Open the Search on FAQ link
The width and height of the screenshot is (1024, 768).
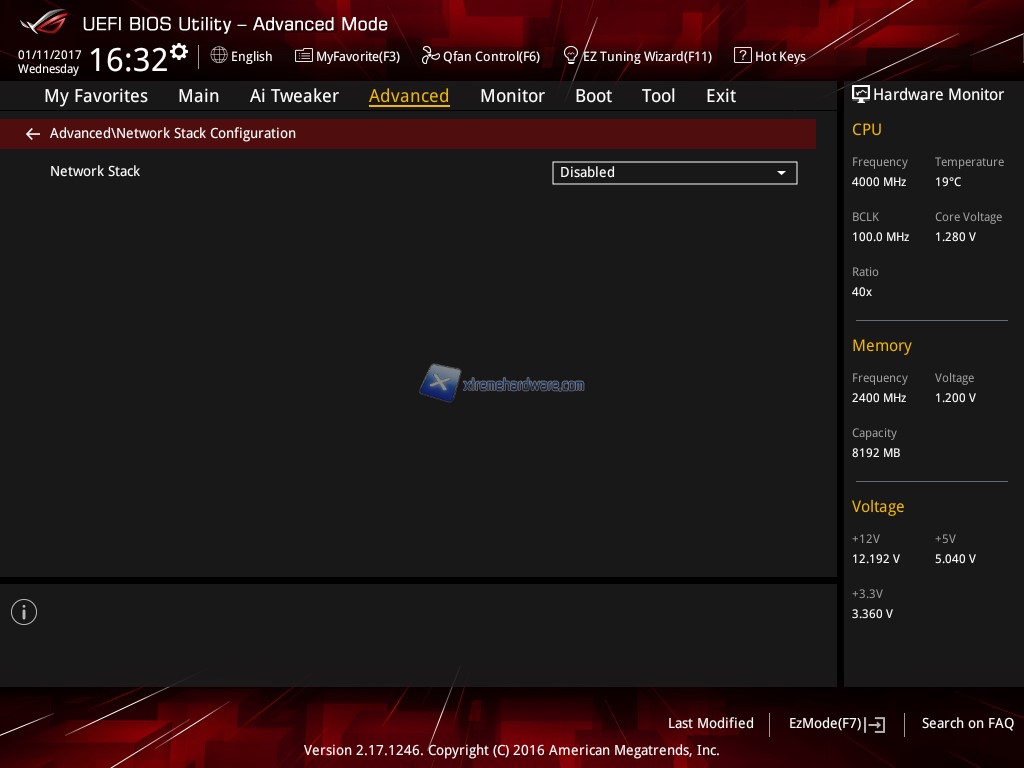click(967, 723)
